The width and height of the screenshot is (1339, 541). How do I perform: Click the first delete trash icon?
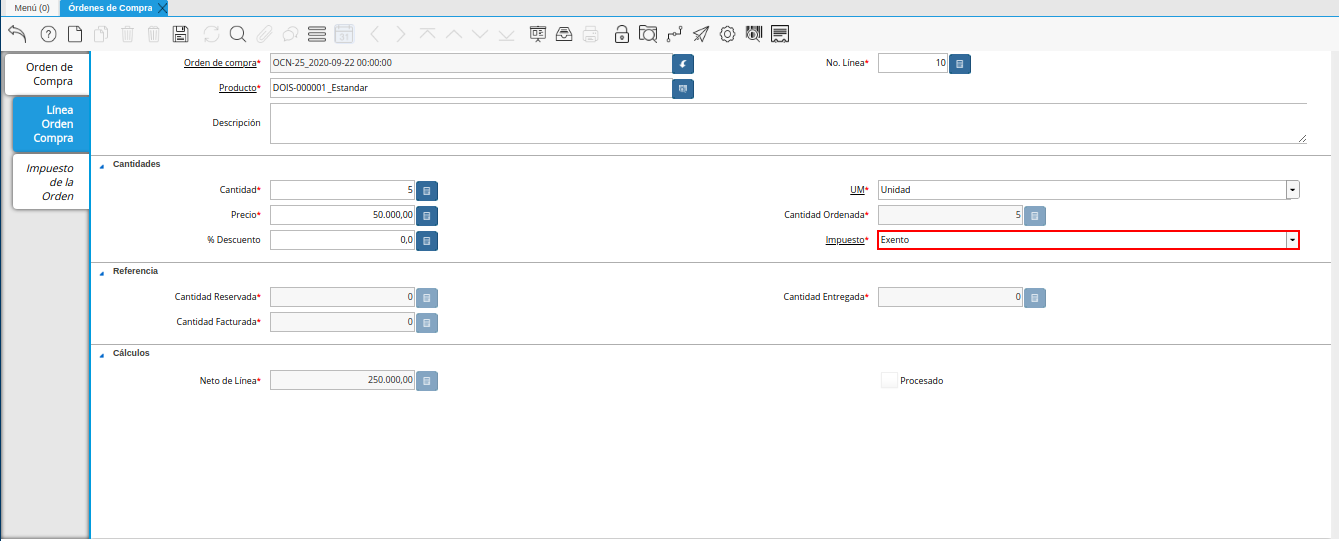pos(127,34)
